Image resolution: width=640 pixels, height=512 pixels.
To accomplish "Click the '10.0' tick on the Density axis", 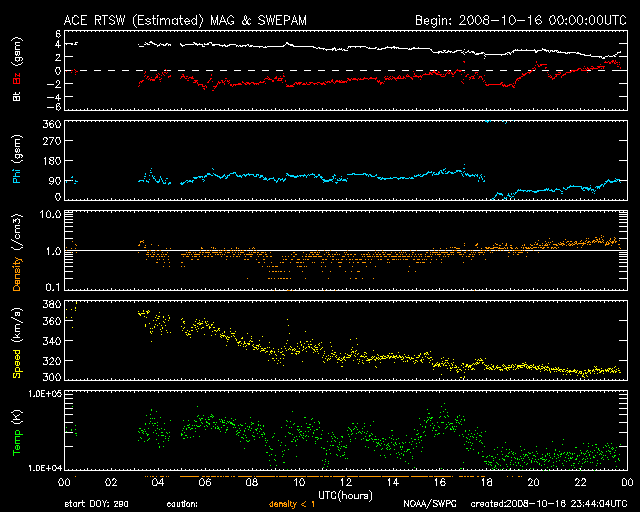I will pos(50,215).
